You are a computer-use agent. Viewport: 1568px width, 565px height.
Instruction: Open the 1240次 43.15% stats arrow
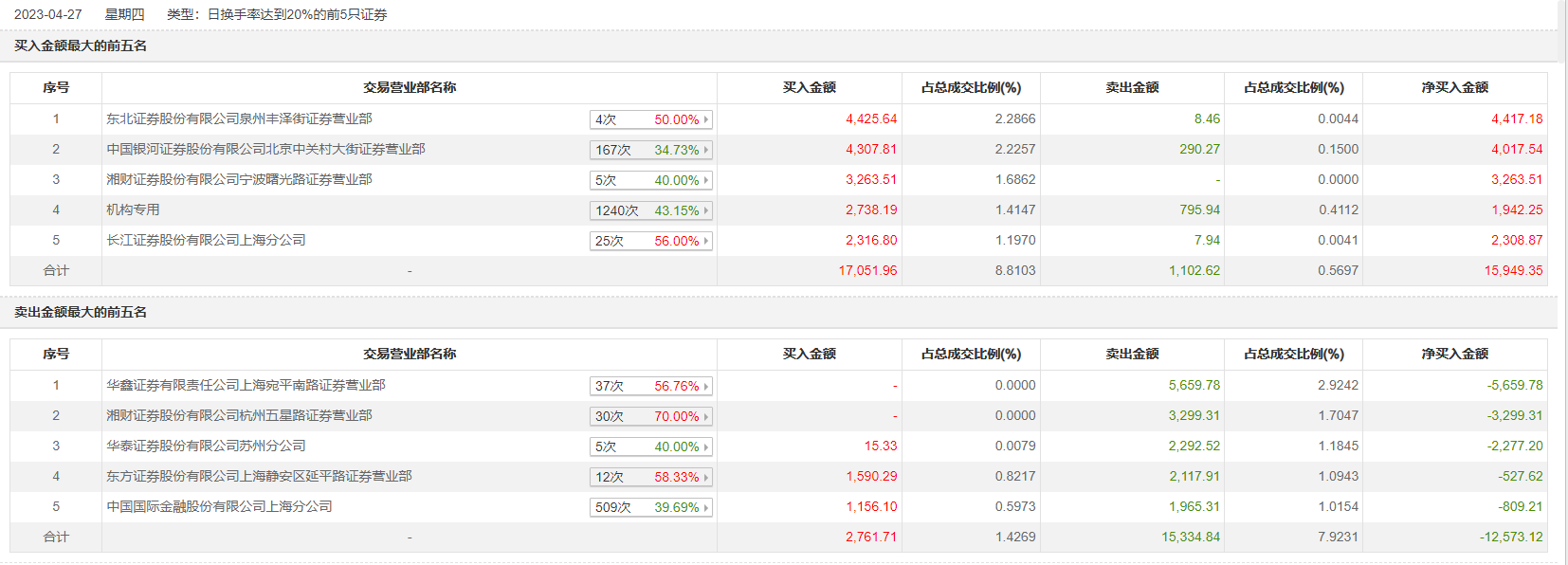pyautogui.click(x=706, y=210)
